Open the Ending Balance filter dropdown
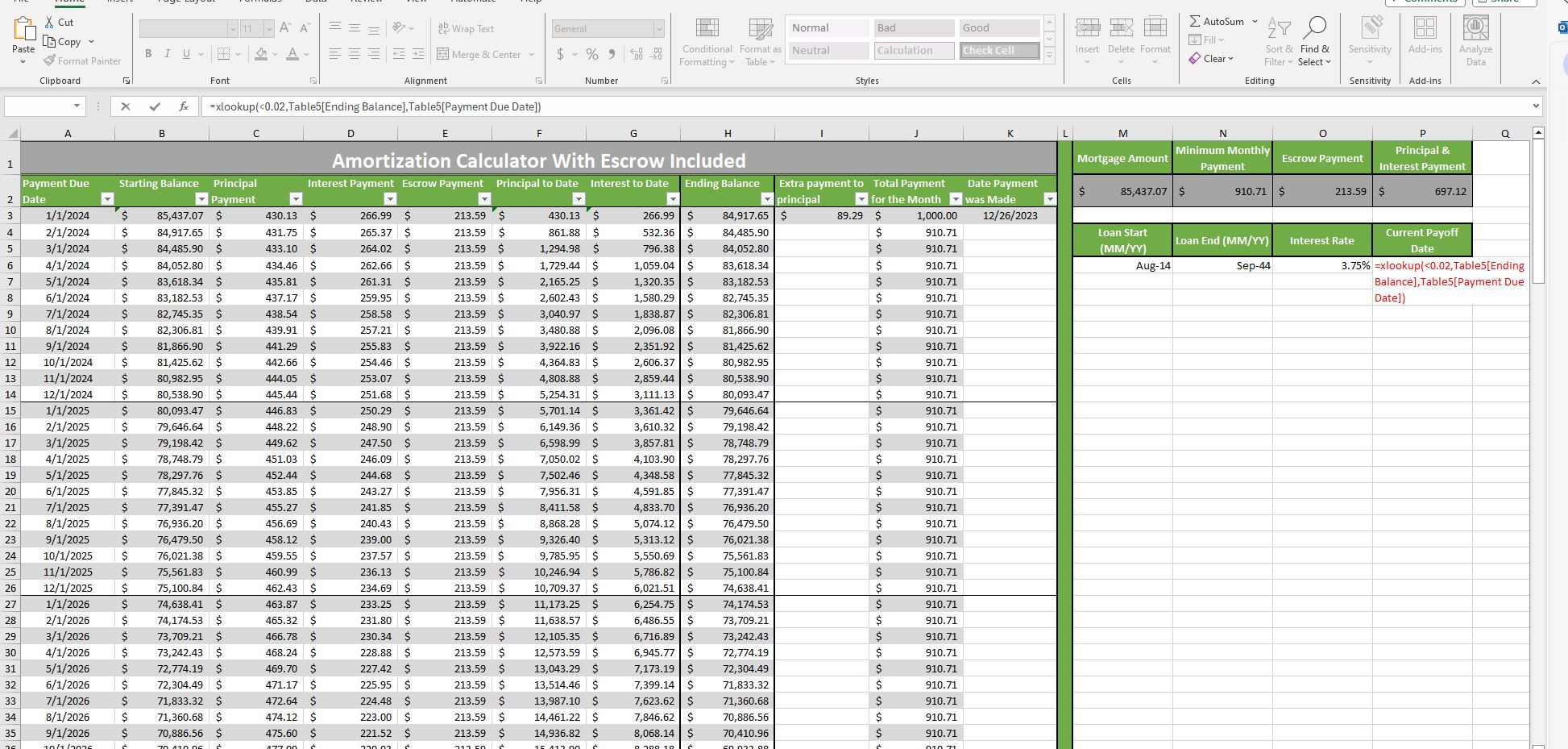Screen dimensions: 1568x749 766,199
